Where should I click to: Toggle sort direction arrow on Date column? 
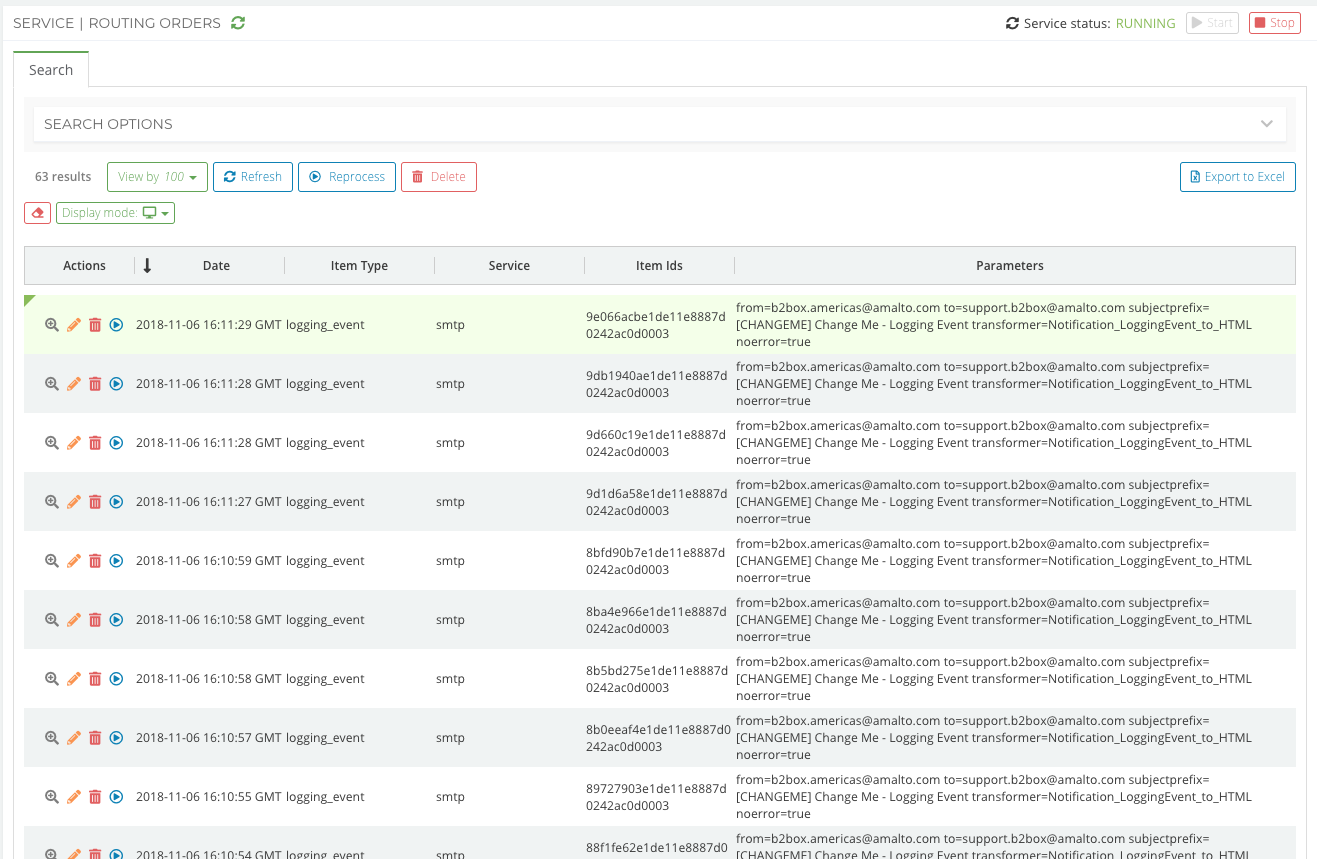coord(147,265)
